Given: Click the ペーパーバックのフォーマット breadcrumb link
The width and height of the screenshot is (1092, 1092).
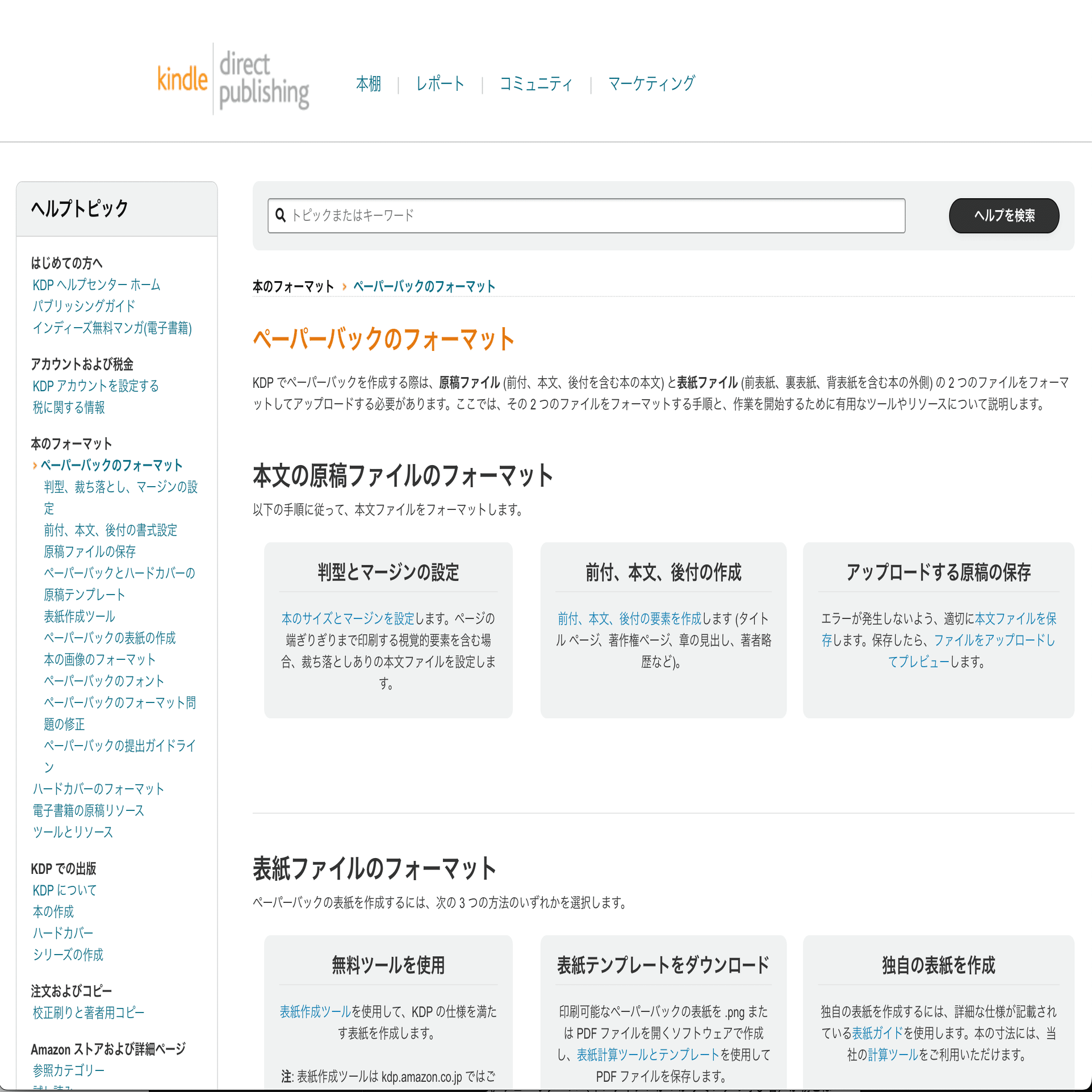Looking at the screenshot, I should tap(424, 287).
